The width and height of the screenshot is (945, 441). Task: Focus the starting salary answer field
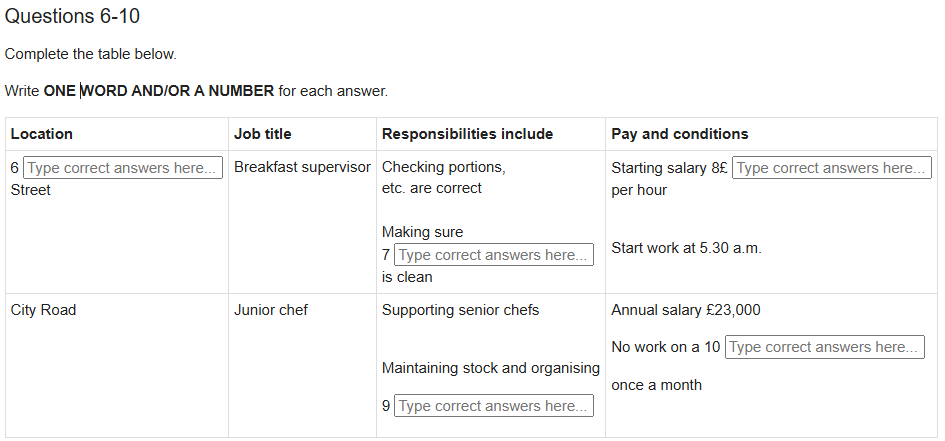[x=831, y=168]
